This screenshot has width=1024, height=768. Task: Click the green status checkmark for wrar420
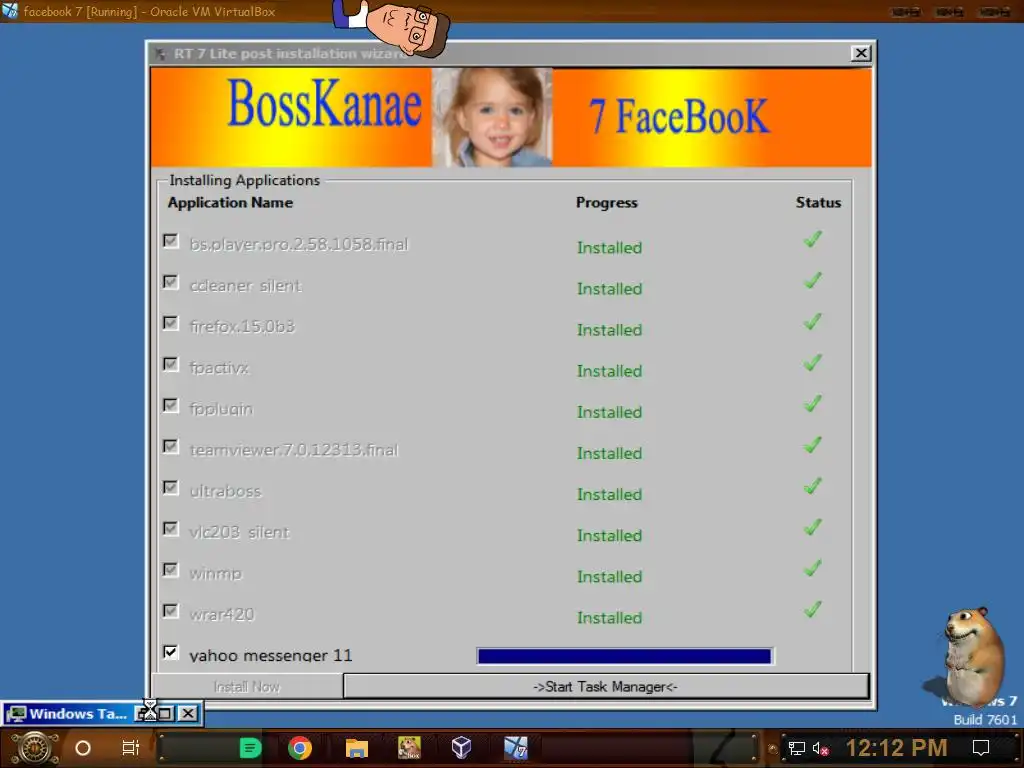[812, 609]
